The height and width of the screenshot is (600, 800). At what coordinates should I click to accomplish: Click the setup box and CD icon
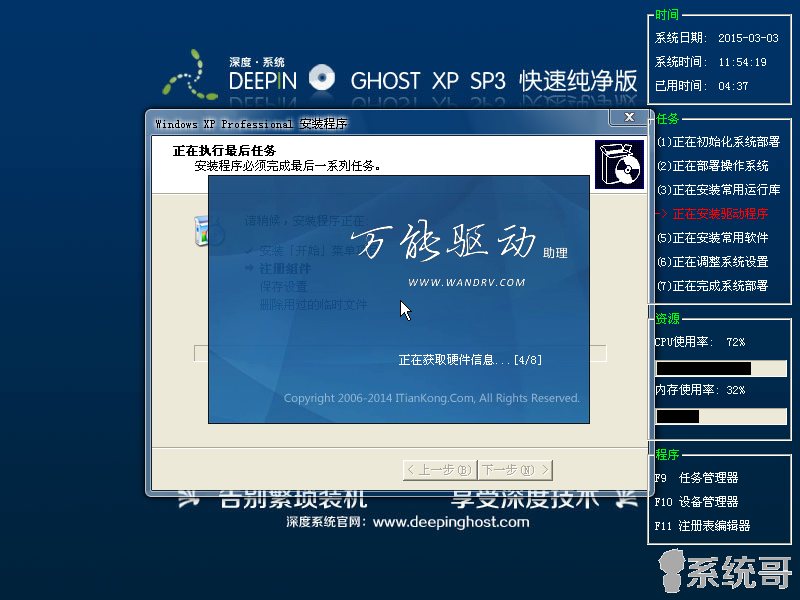[619, 164]
